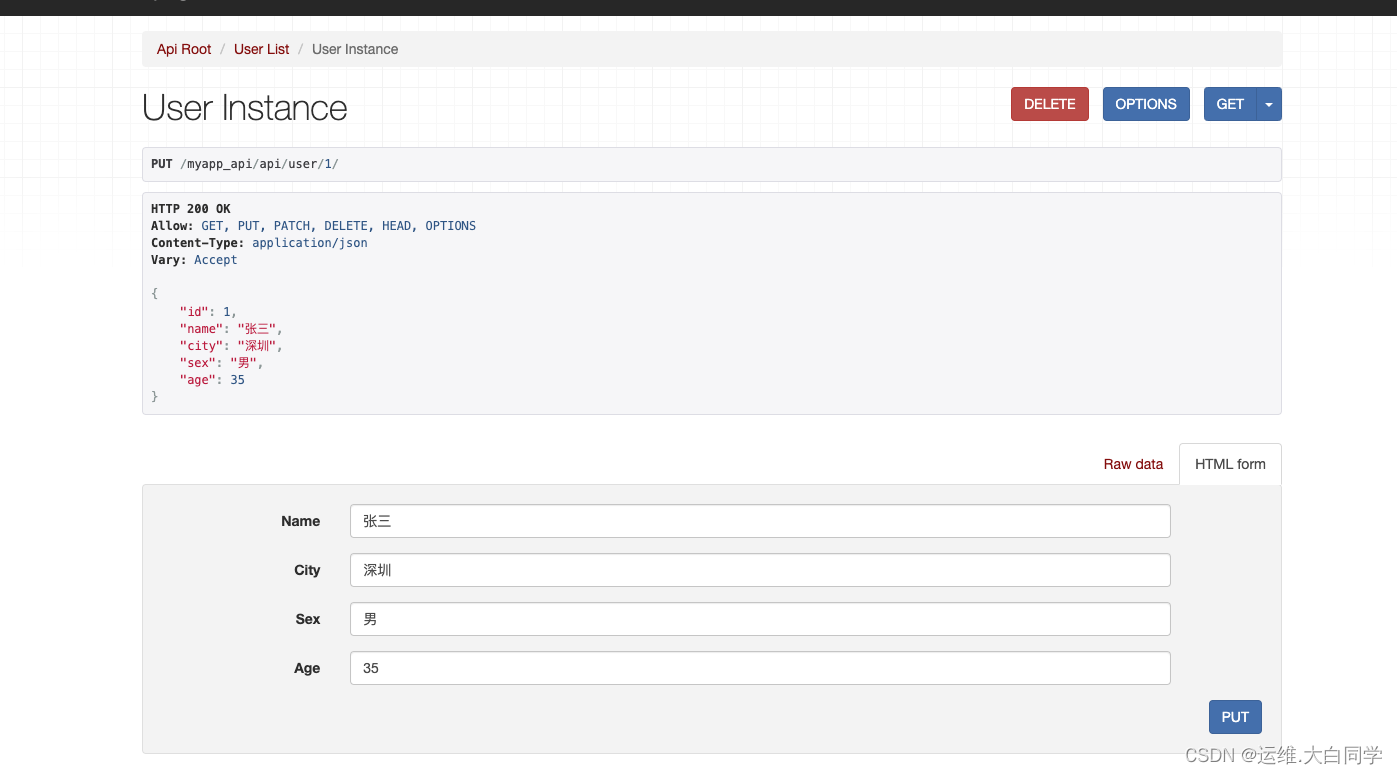Click the User Instance breadcrumb text
1397x774 pixels.
[355, 49]
